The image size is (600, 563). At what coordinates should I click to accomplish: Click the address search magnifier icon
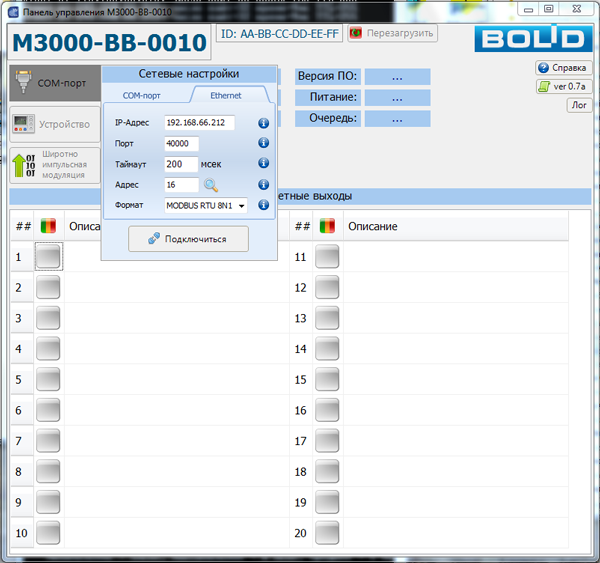click(211, 185)
